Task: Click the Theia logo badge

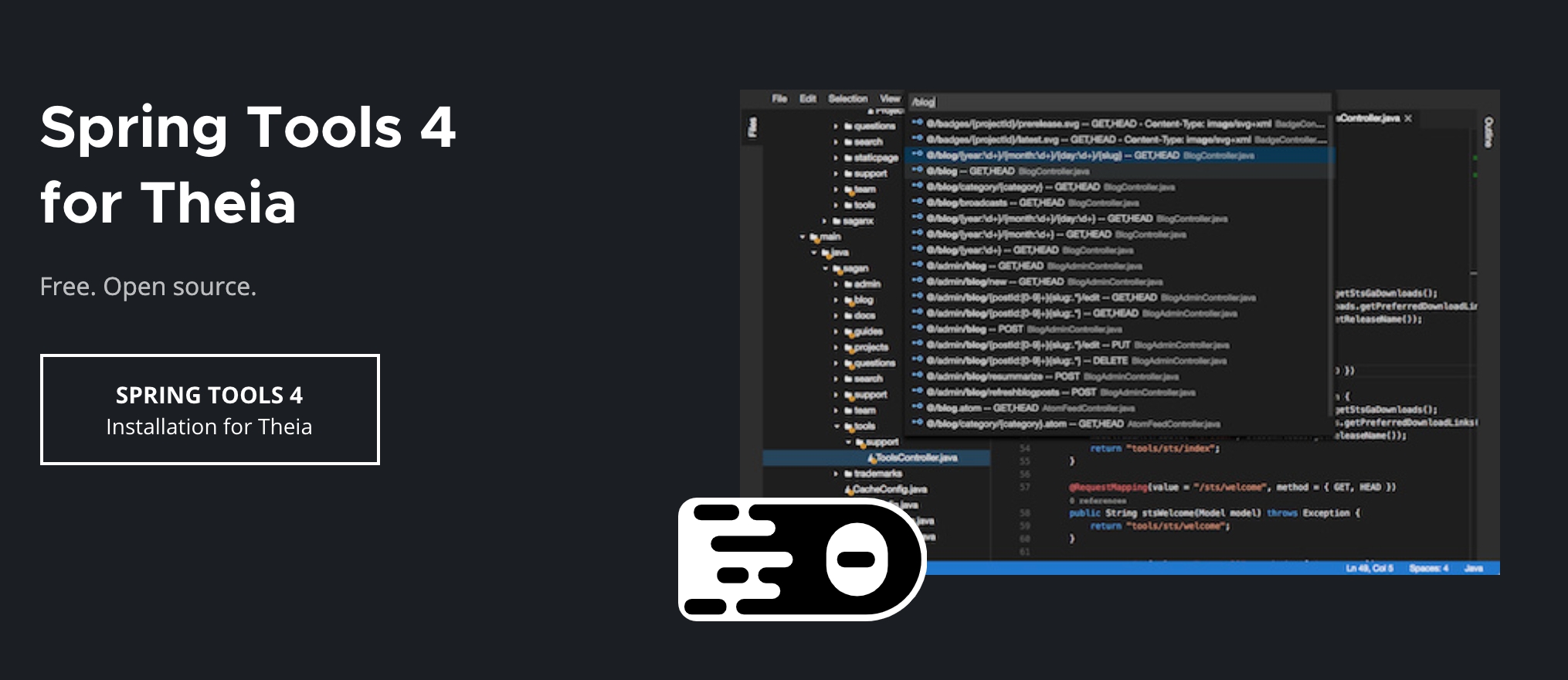Action: click(x=802, y=559)
